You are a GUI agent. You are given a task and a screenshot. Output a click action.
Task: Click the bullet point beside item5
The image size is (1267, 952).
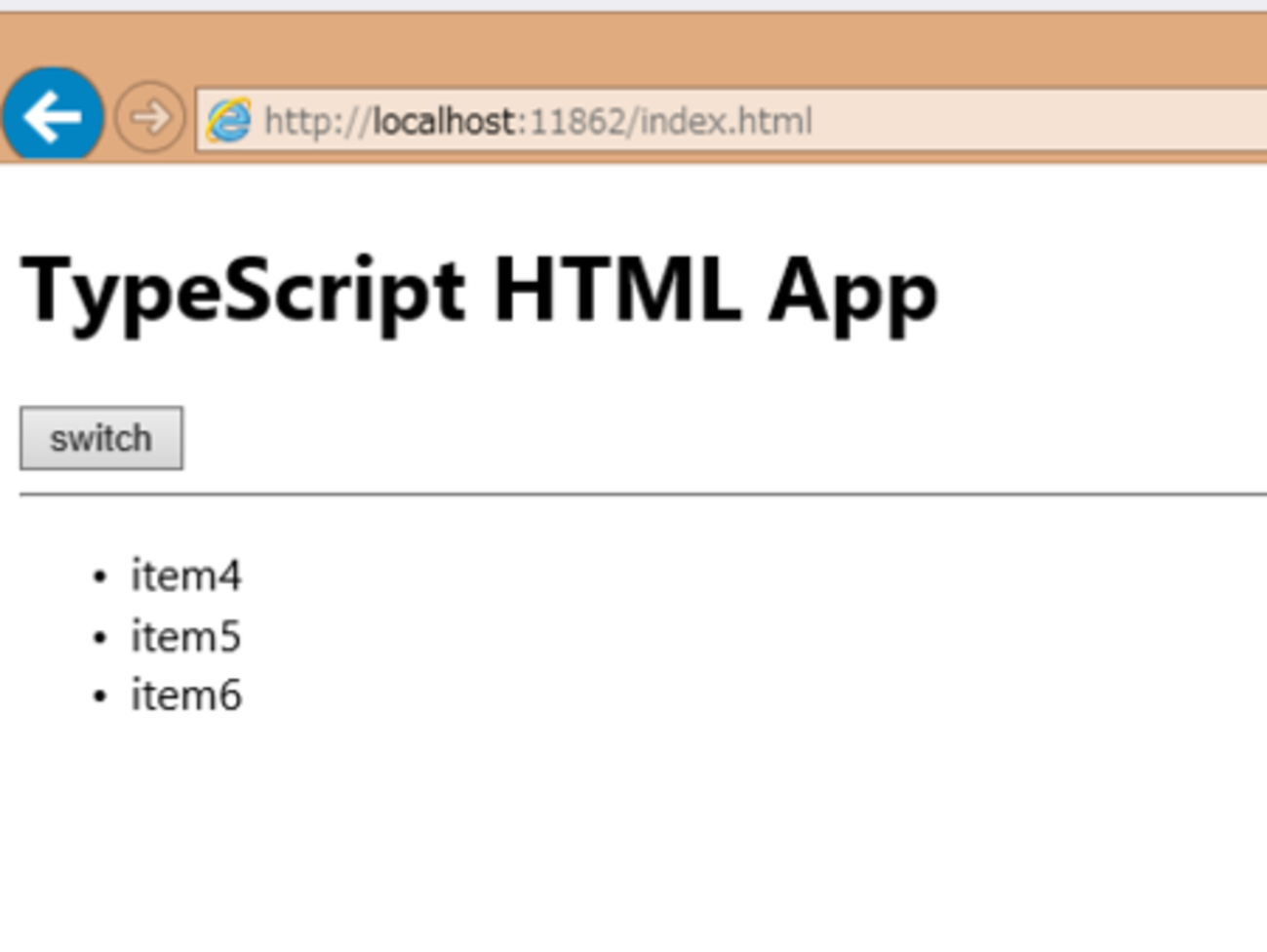point(99,637)
